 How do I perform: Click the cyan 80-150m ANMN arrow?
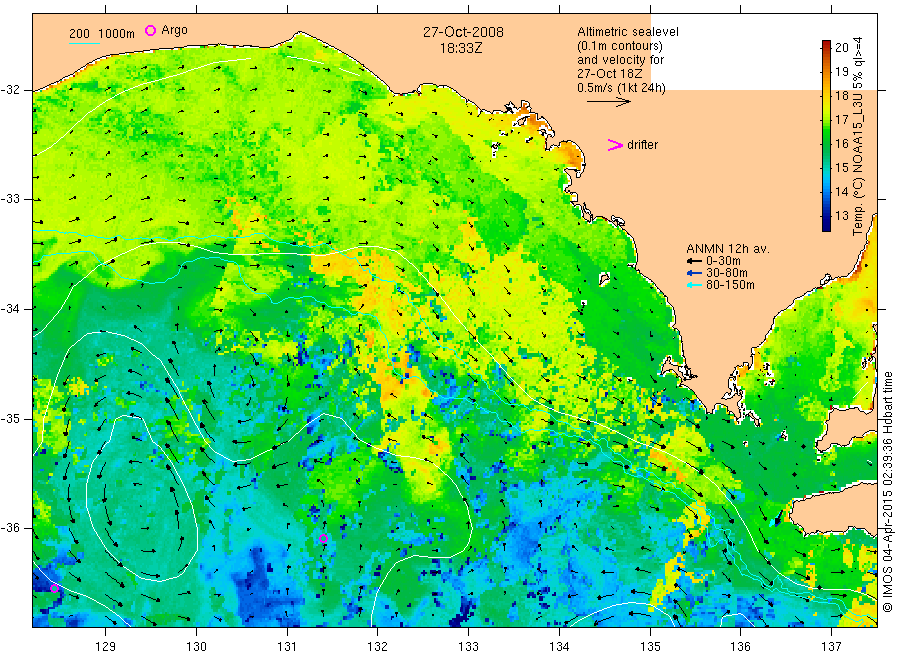click(695, 285)
